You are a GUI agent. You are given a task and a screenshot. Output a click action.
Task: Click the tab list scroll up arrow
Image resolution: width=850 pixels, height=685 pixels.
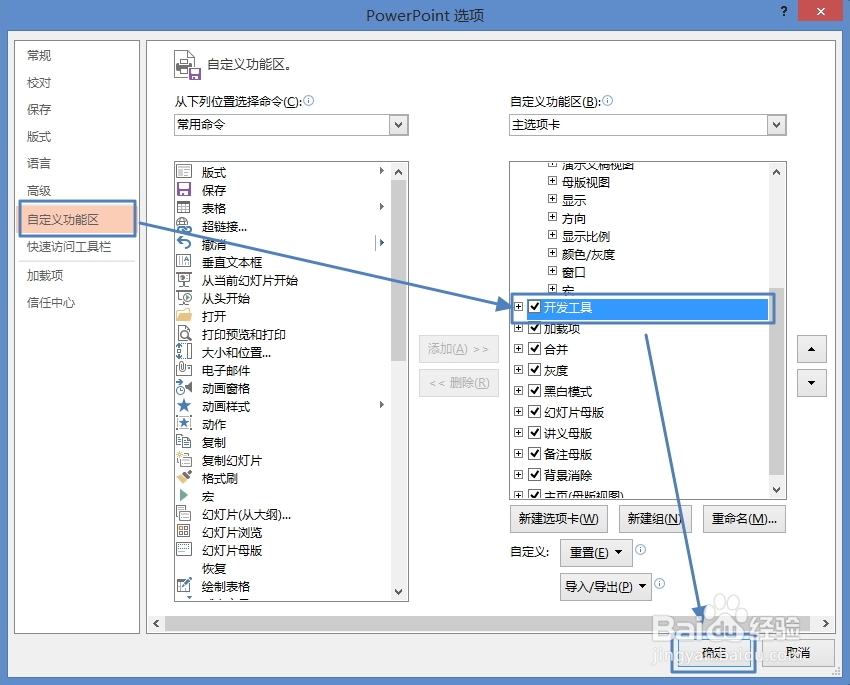point(776,172)
